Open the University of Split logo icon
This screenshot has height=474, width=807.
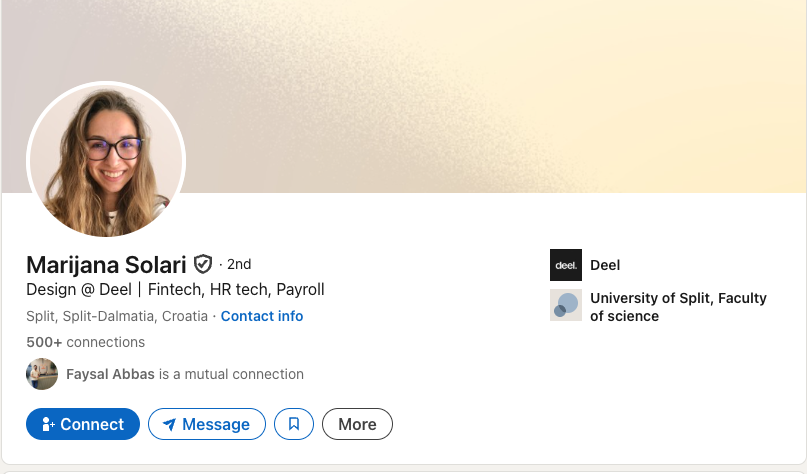tap(566, 305)
